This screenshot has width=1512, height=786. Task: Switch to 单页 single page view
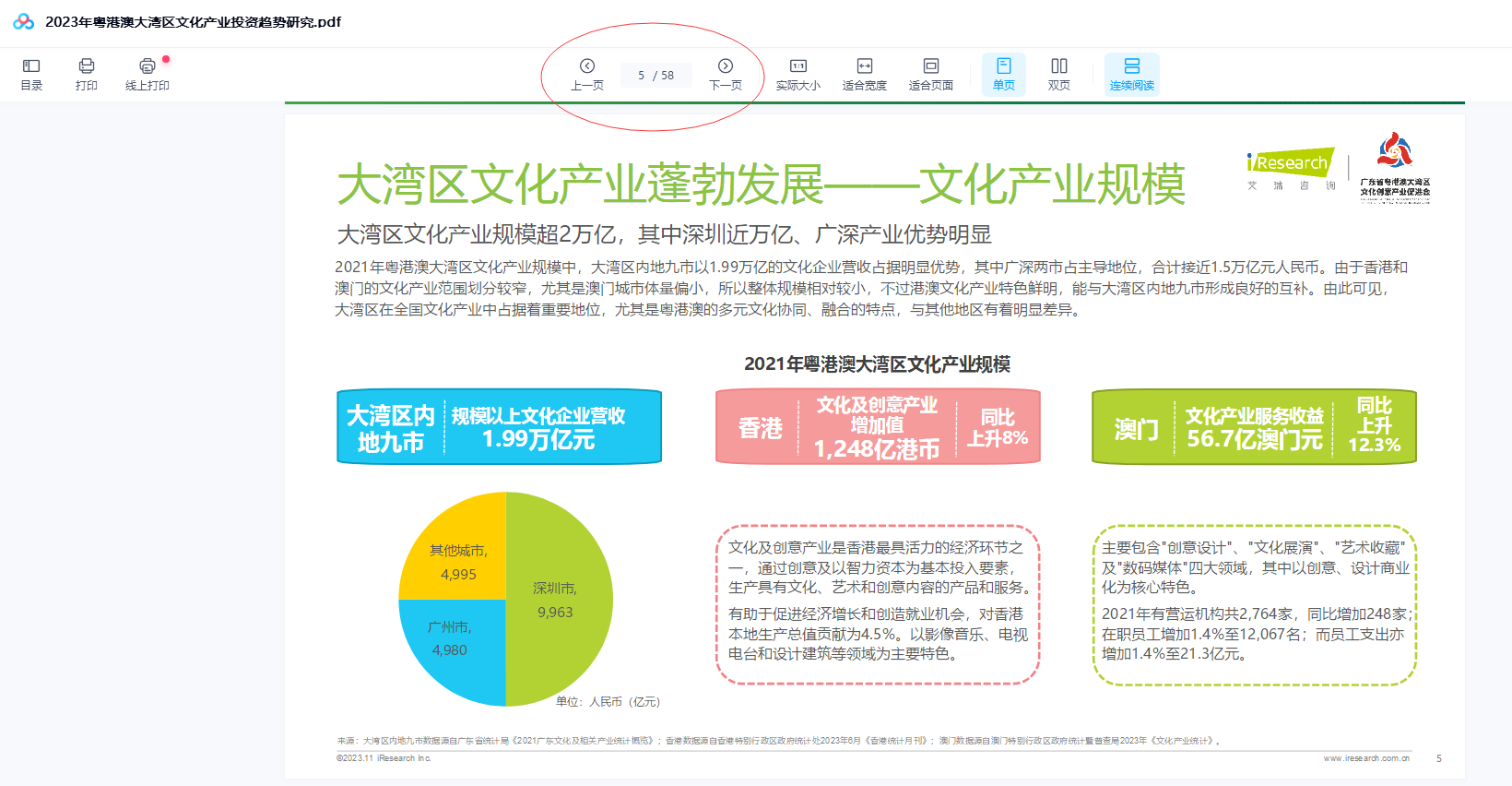point(1004,75)
